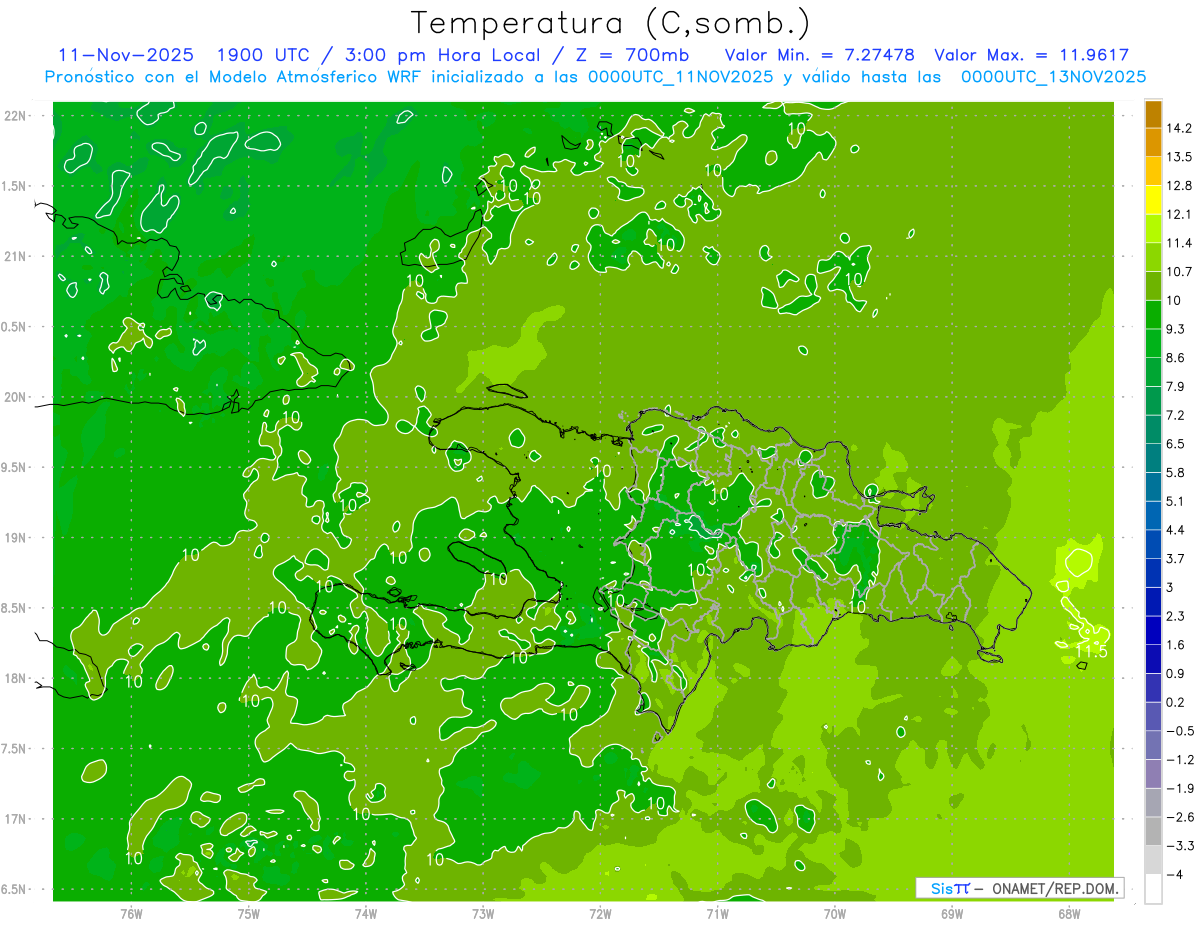Click the legend value "7.9"
Image resolution: width=1200 pixels, height=927 pixels.
(1176, 386)
